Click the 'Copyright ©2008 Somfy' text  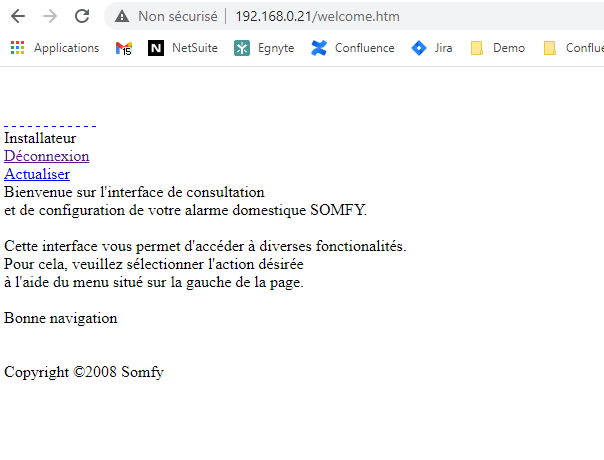84,372
